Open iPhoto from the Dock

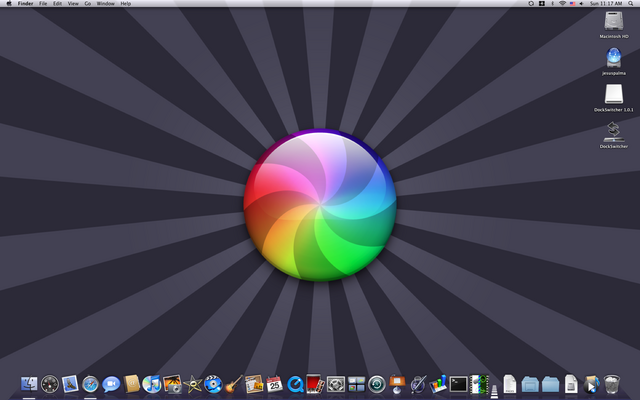point(172,384)
